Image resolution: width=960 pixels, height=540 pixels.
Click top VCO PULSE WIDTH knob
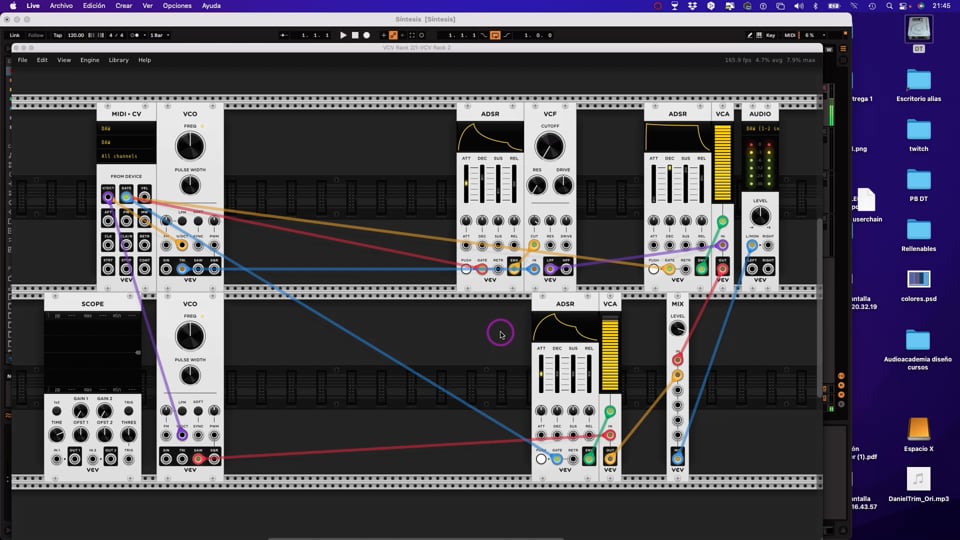(x=190, y=185)
